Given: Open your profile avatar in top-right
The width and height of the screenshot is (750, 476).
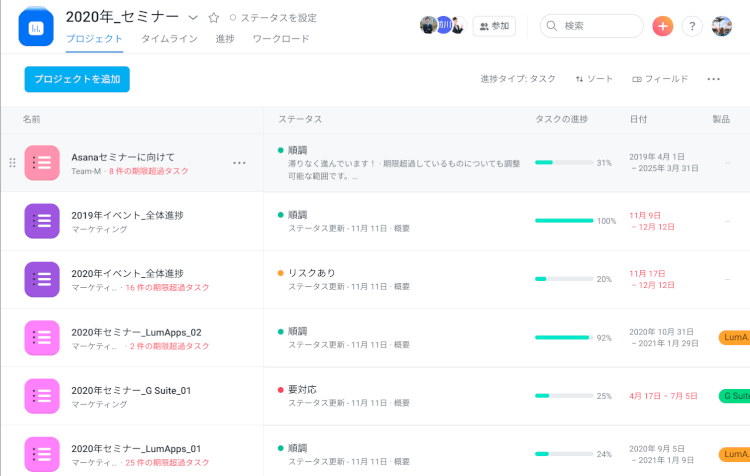Looking at the screenshot, I should point(722,26).
